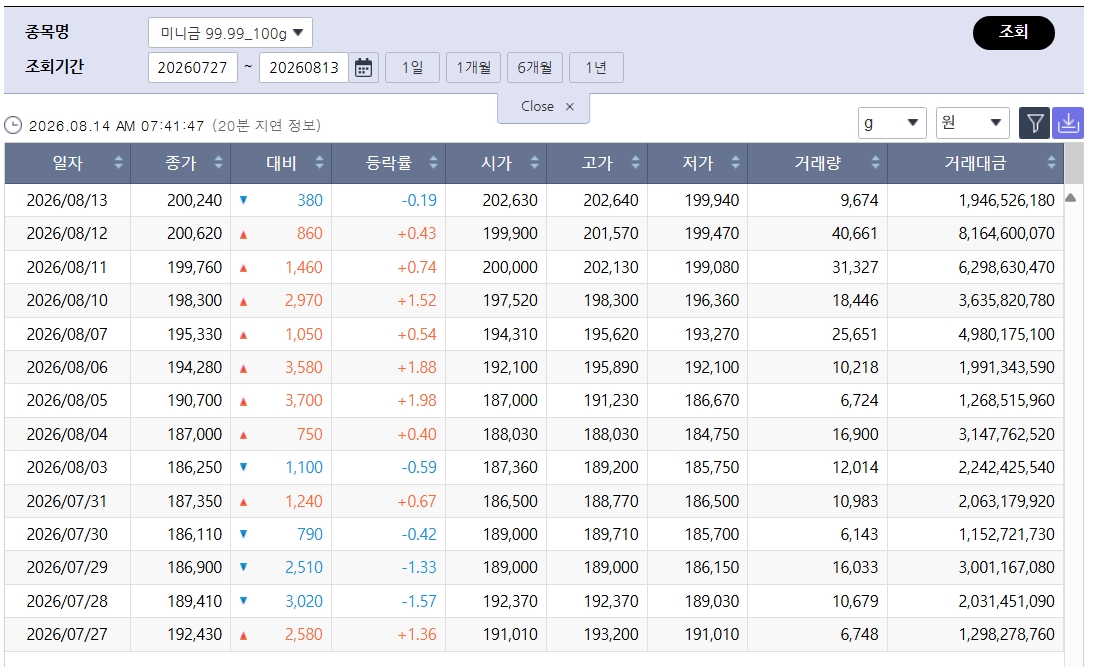Sort by 고가 column arrows
The width and height of the screenshot is (1095, 667).
coord(635,163)
